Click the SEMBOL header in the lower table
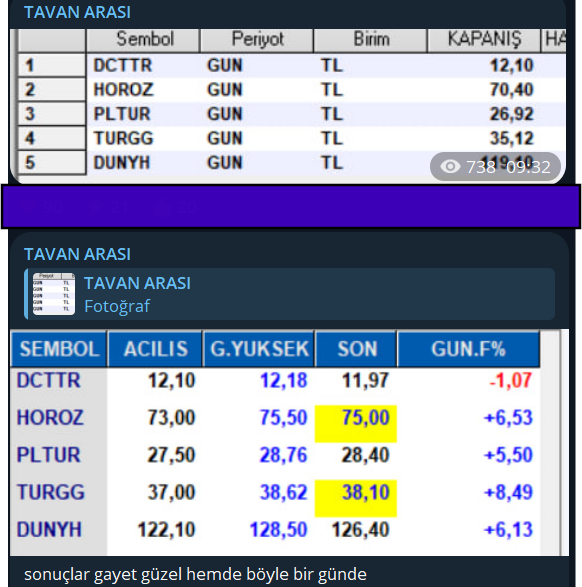Screen dimensions: 582x587 [59, 349]
